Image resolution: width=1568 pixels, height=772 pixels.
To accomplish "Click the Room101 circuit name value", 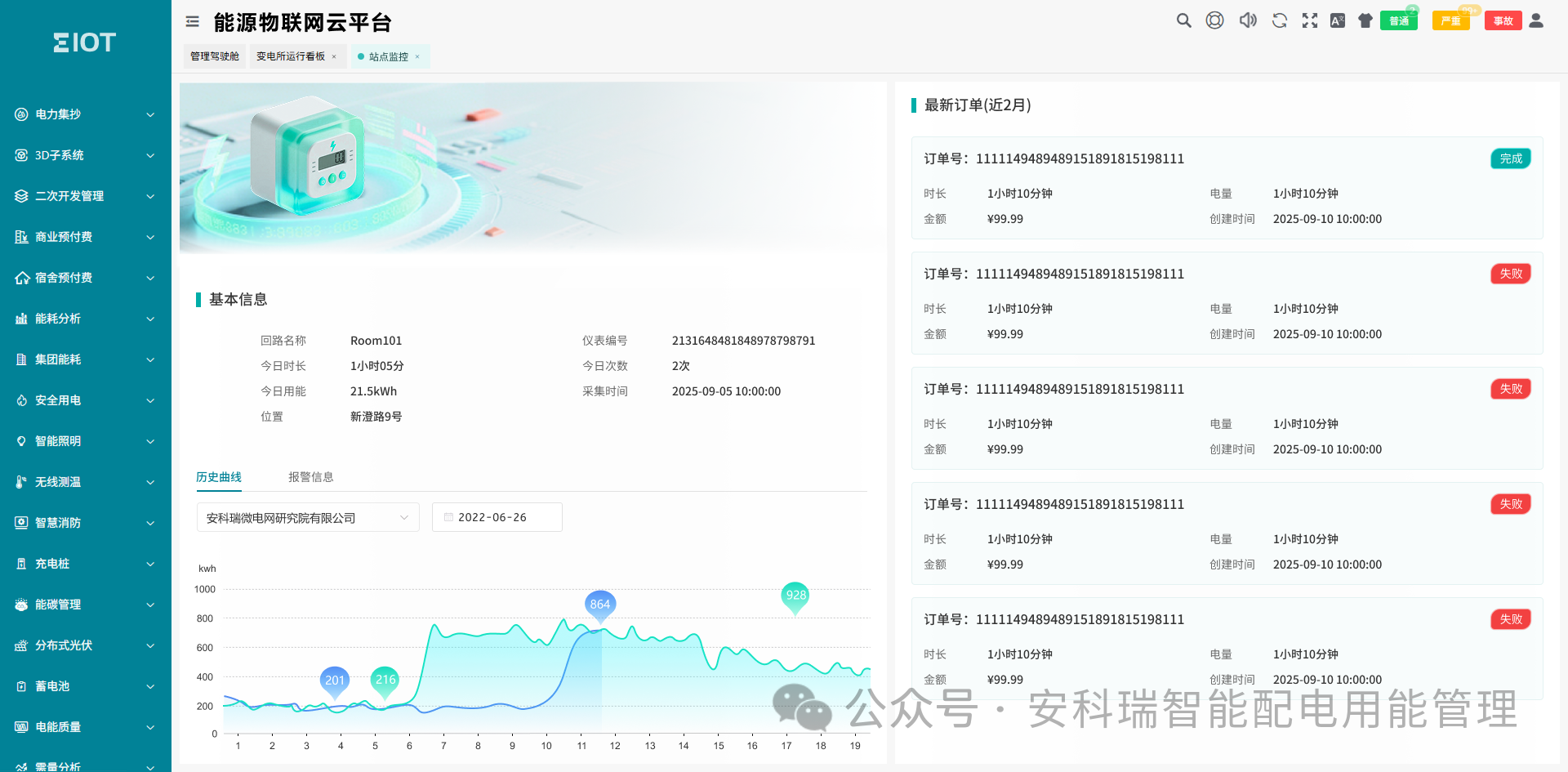I will coord(376,341).
